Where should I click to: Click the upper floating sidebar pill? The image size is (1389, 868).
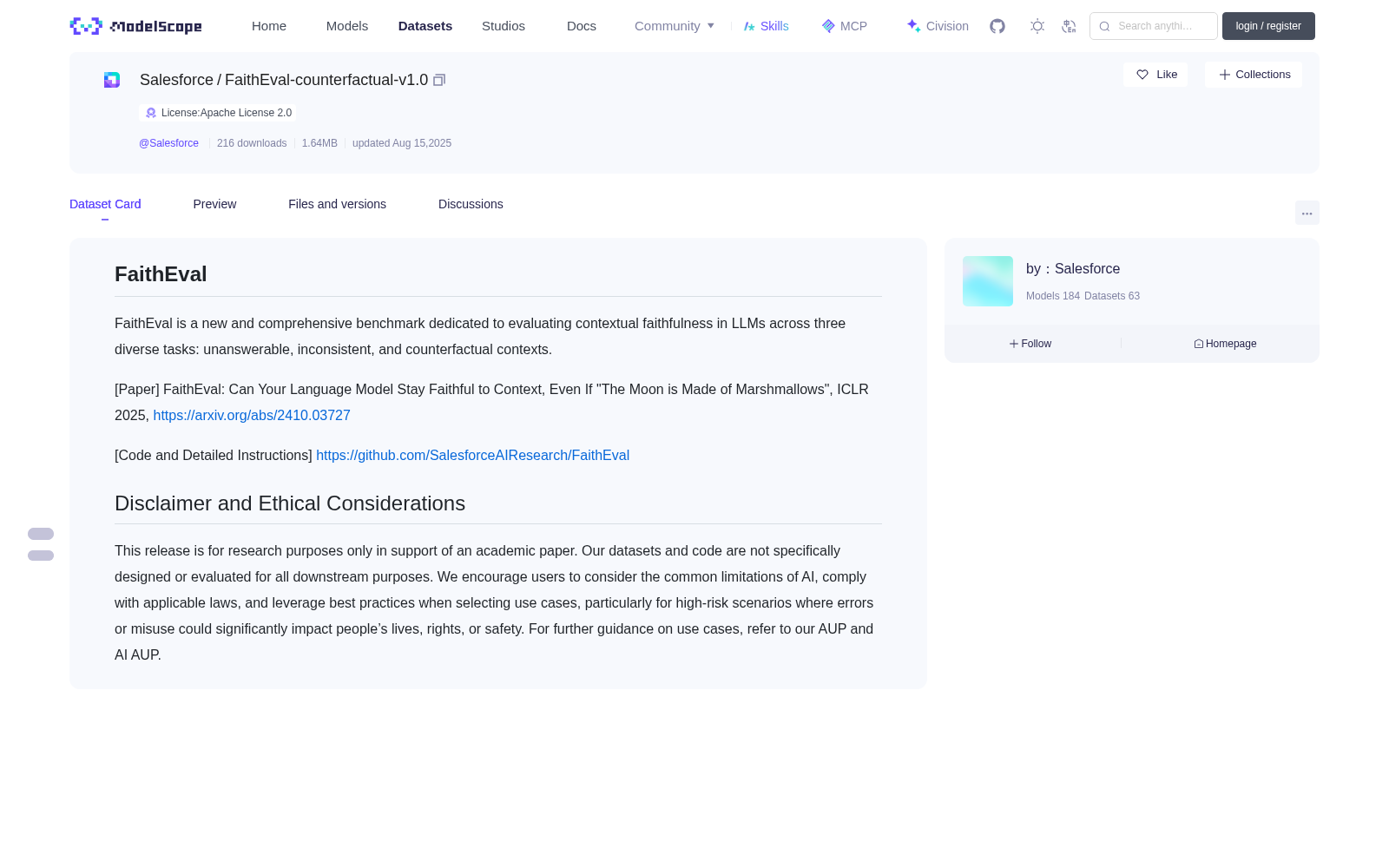(x=41, y=534)
